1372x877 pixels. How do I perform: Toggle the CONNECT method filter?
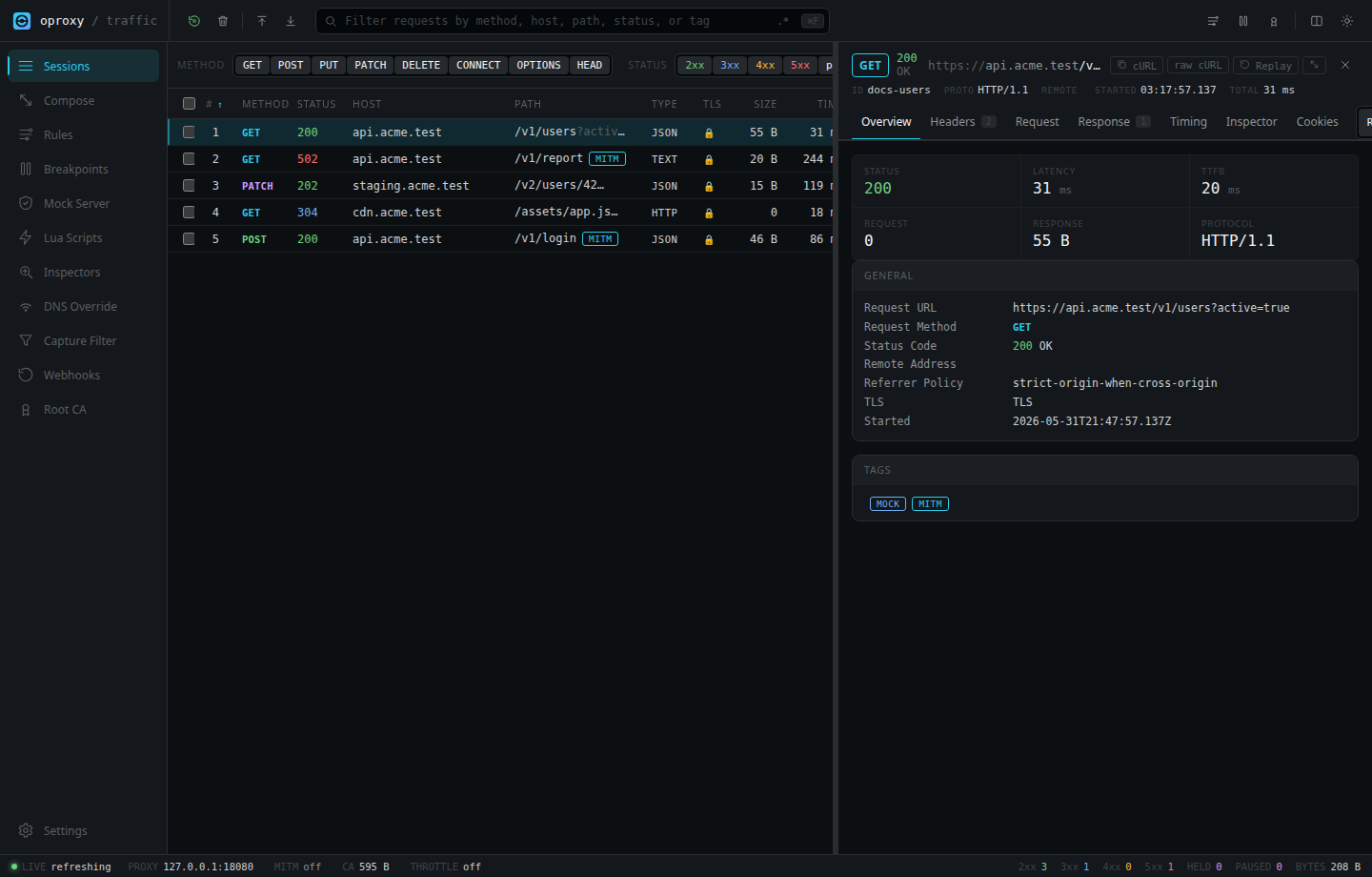tap(478, 65)
